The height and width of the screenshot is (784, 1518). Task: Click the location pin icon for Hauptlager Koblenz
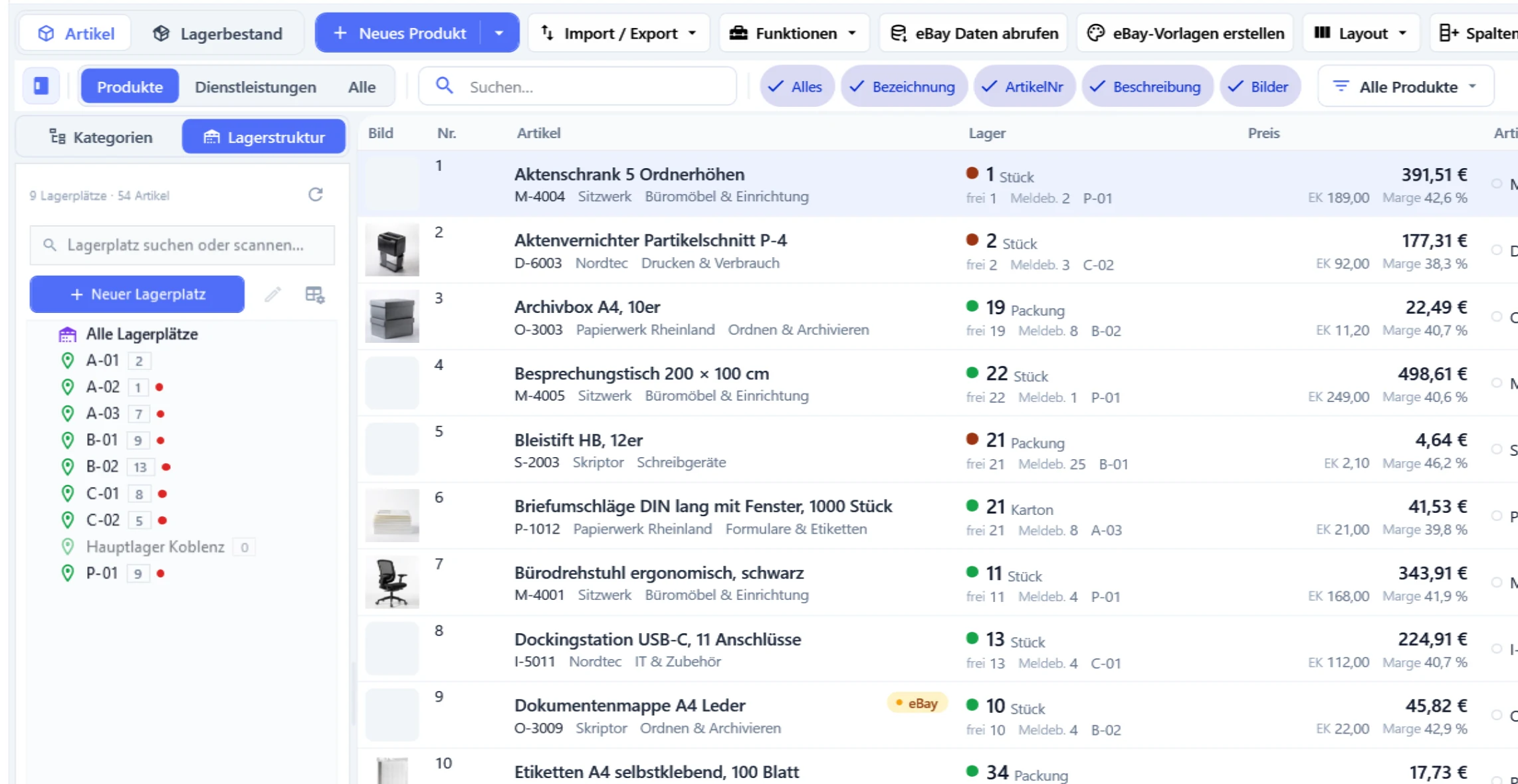point(67,546)
